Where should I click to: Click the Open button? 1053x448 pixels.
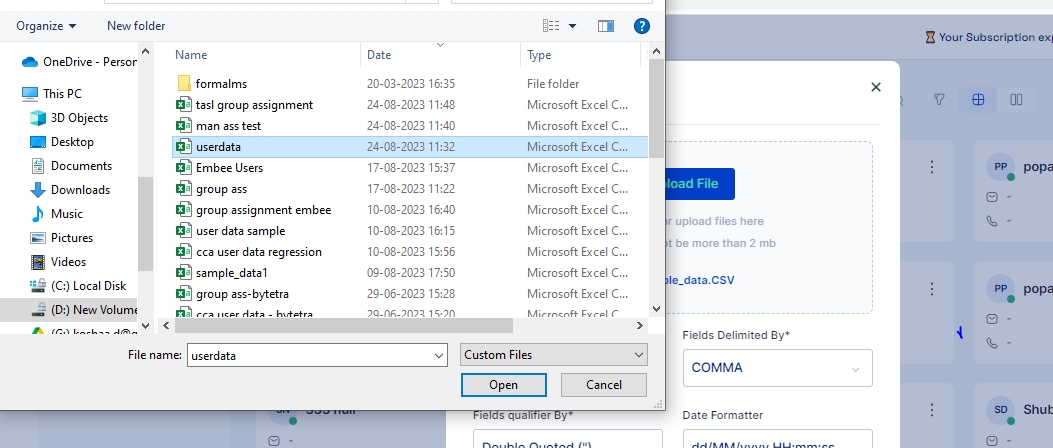[x=503, y=385]
